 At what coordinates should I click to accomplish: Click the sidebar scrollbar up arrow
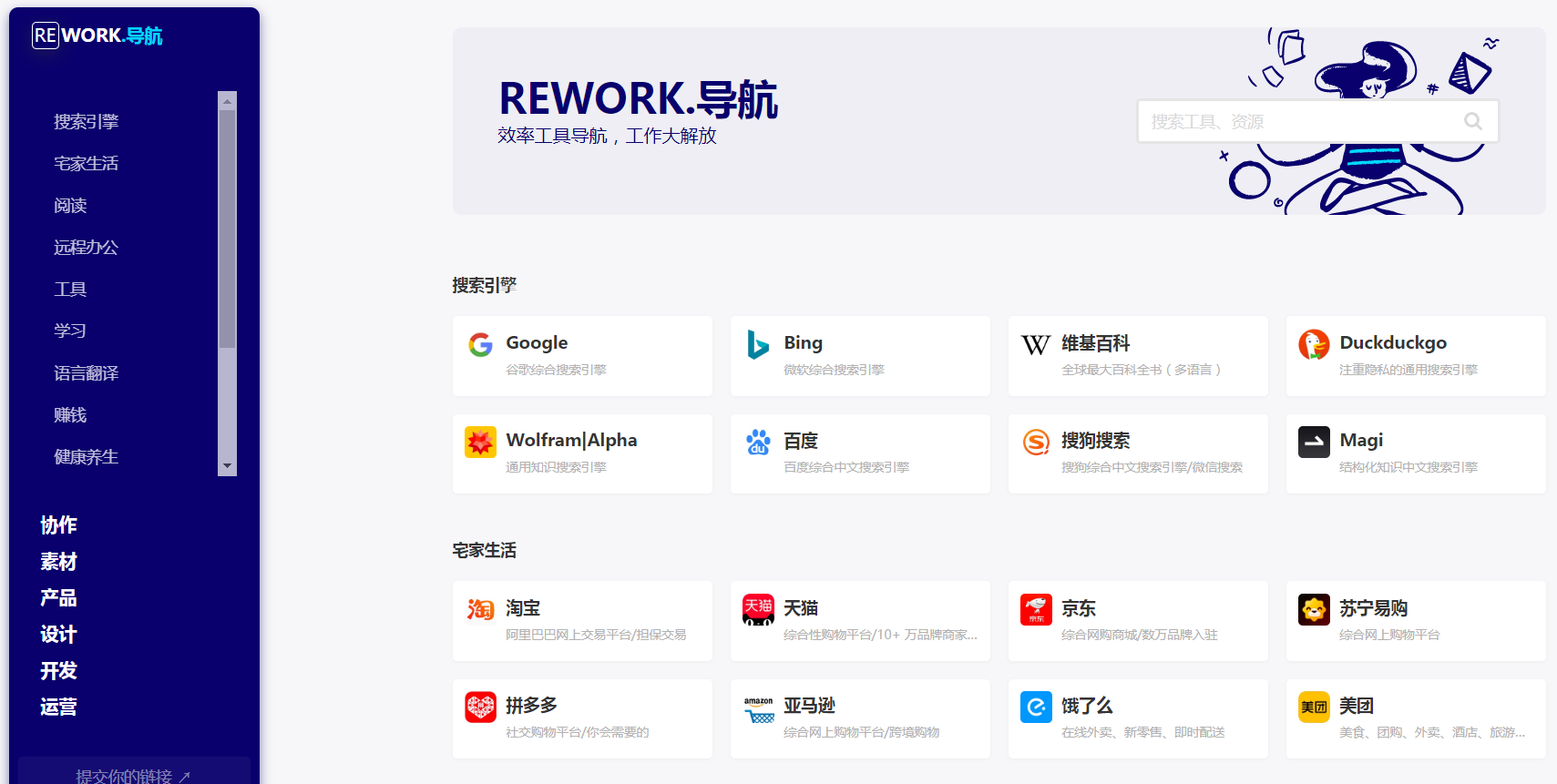pyautogui.click(x=228, y=99)
